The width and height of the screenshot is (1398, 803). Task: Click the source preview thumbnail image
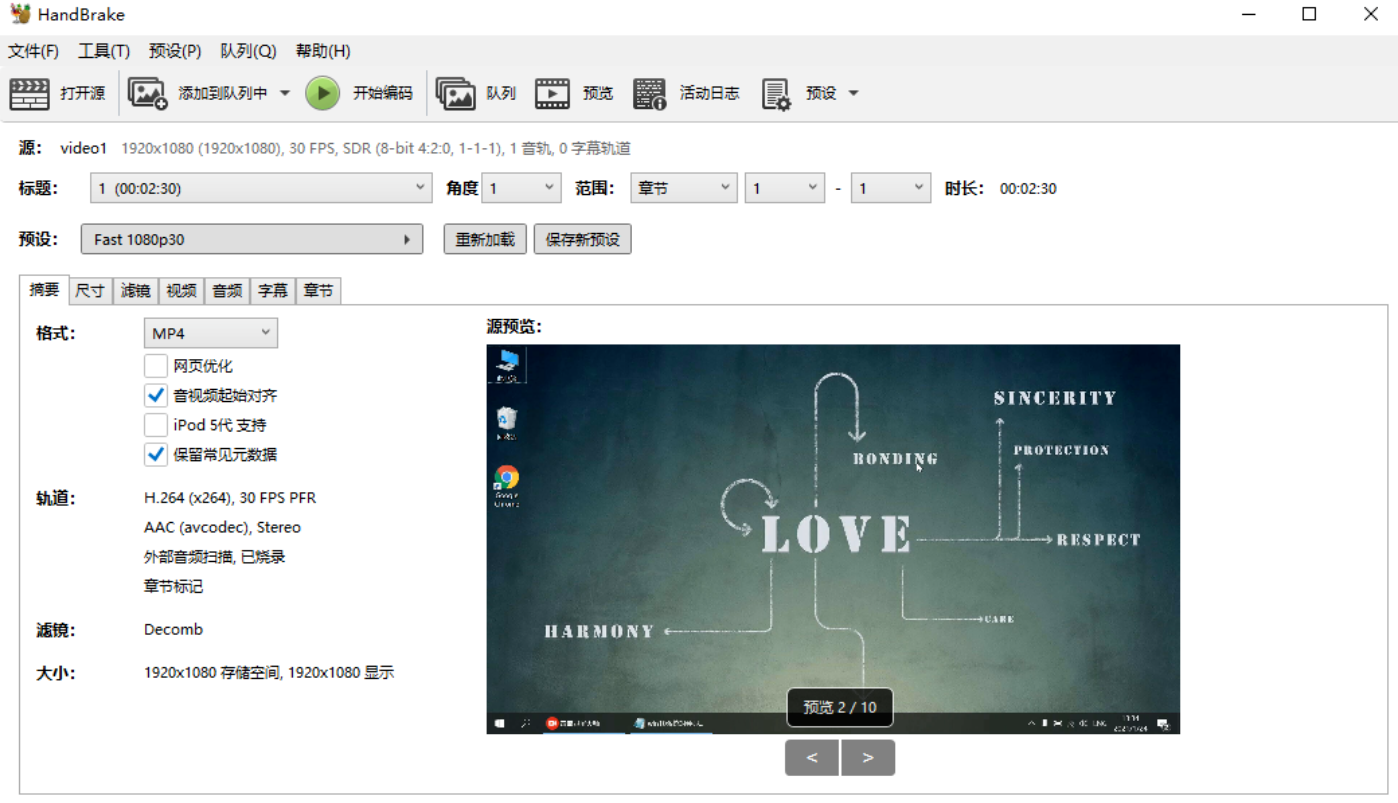point(832,530)
